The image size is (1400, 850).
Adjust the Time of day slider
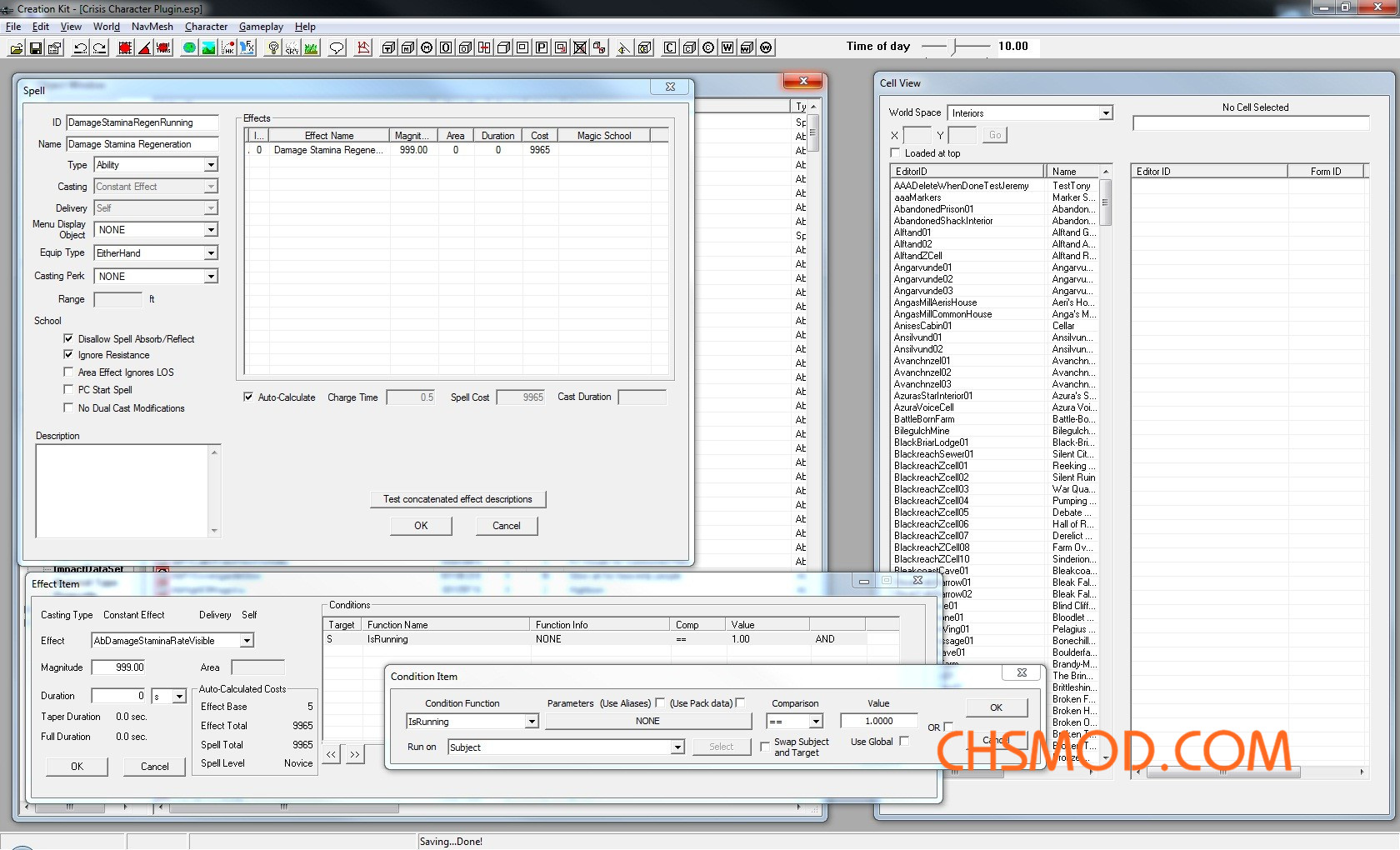(x=956, y=47)
